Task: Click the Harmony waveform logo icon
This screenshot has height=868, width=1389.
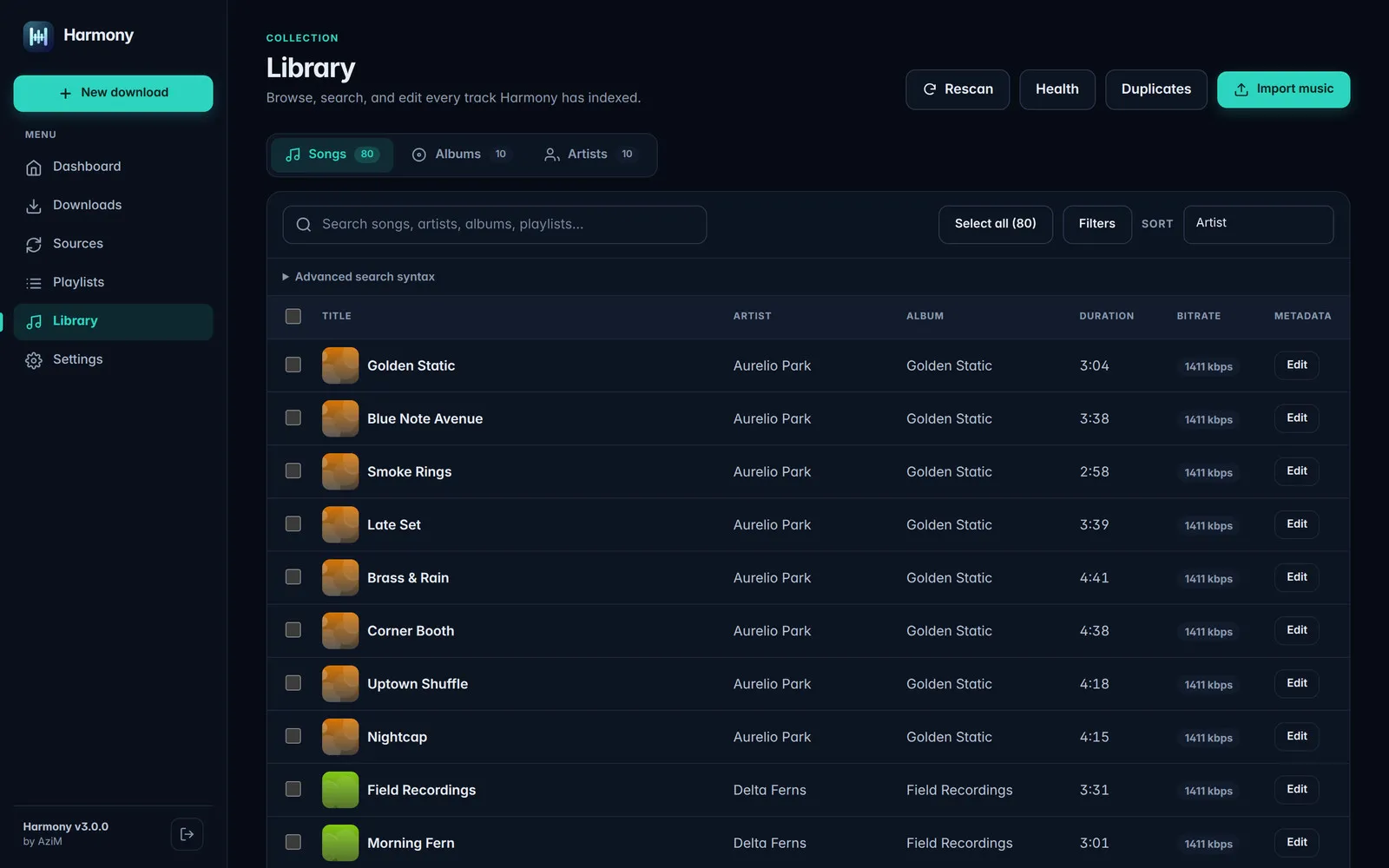Action: (38, 36)
